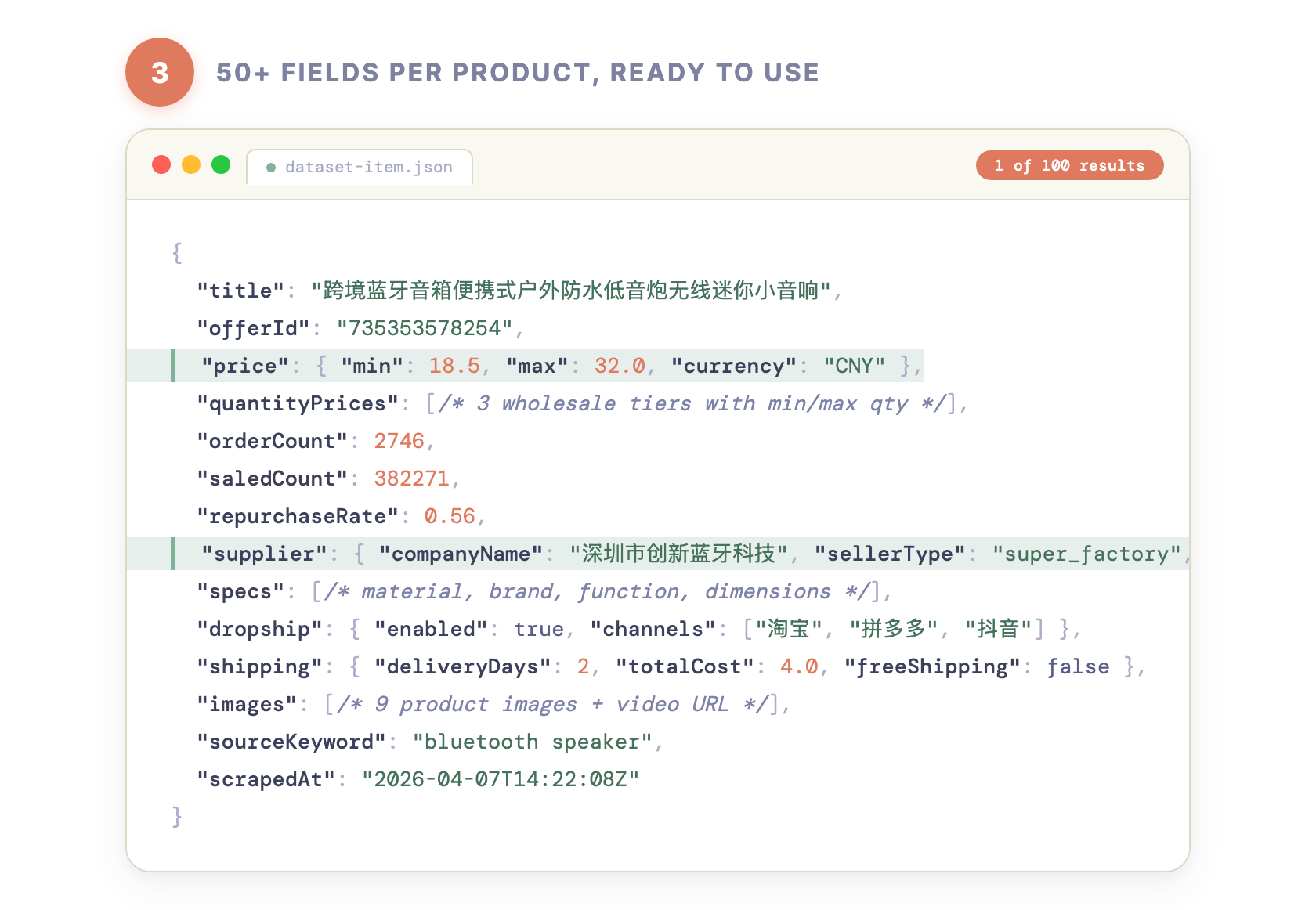1316x910 pixels.
Task: Toggle the highlighted price line selection
Action: tap(548, 365)
